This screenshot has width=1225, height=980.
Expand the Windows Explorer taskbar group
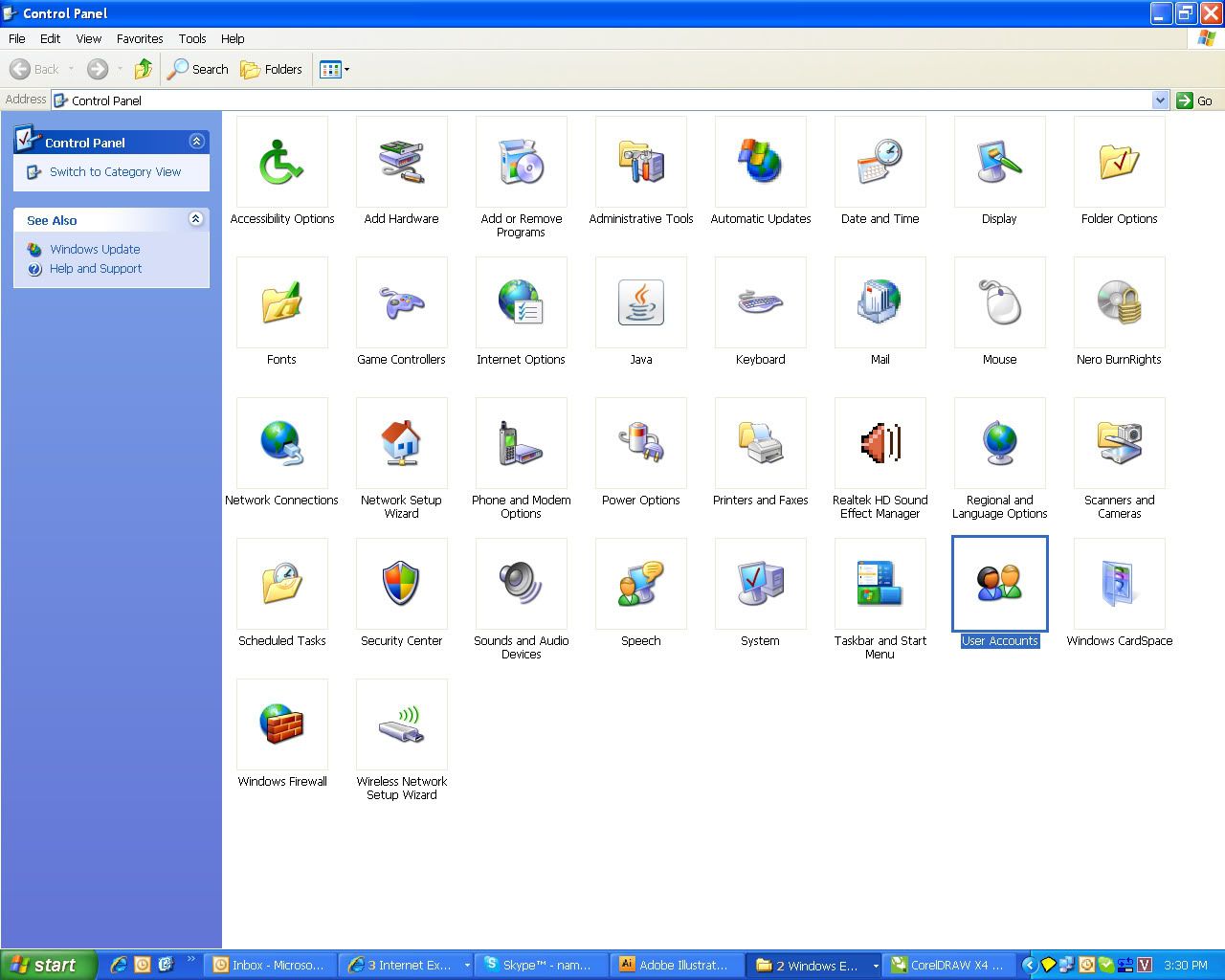[x=875, y=966]
